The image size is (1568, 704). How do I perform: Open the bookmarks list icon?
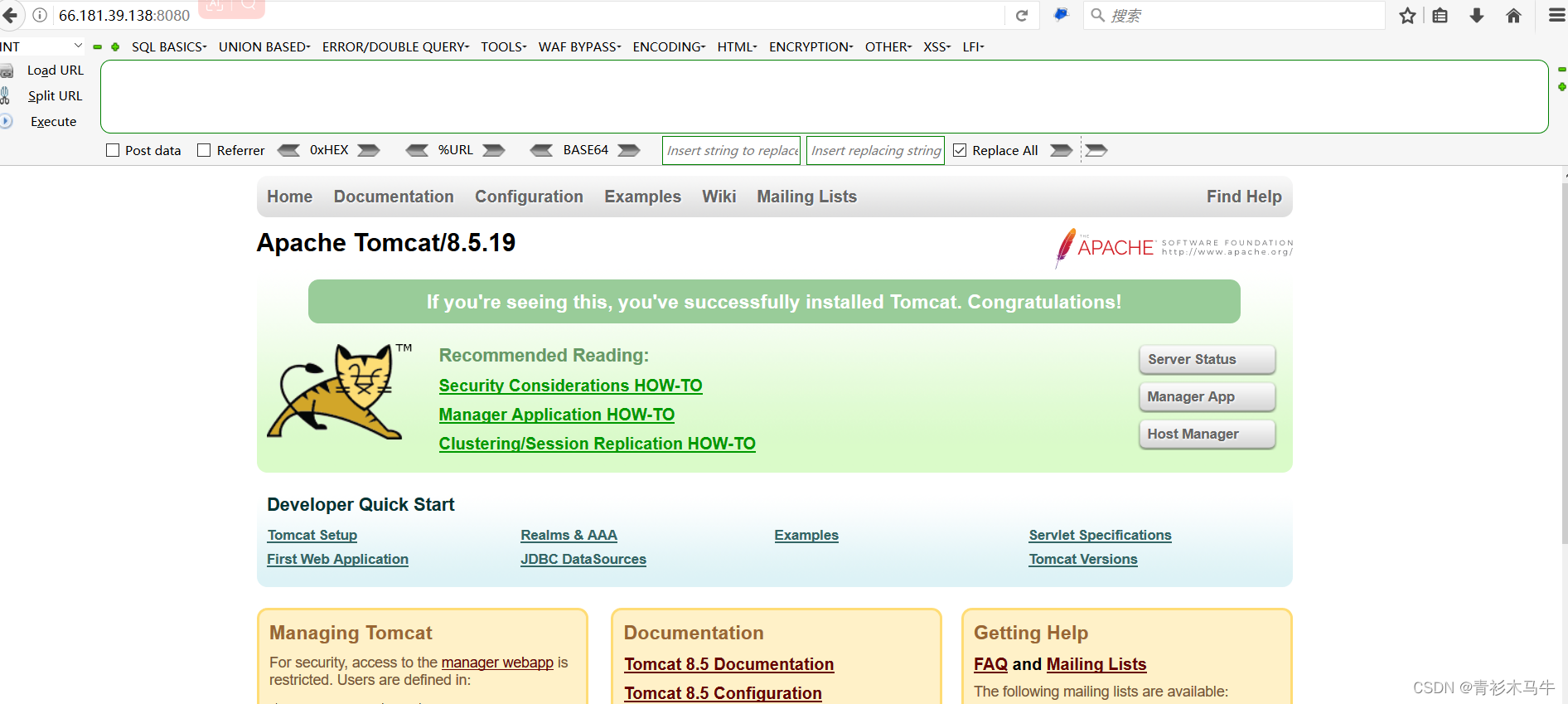[x=1440, y=15]
